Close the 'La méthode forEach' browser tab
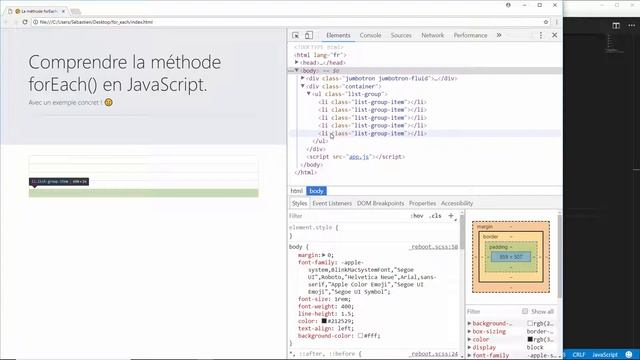Viewport: 640px width, 360px height. click(x=63, y=11)
